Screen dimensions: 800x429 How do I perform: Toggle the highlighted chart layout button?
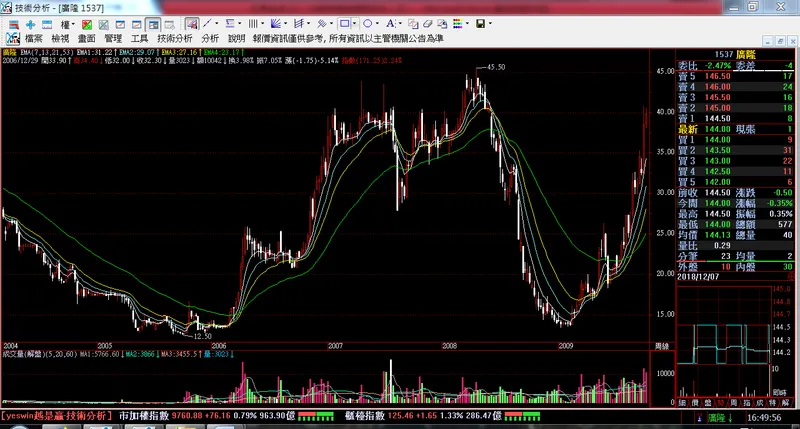(x=153, y=23)
